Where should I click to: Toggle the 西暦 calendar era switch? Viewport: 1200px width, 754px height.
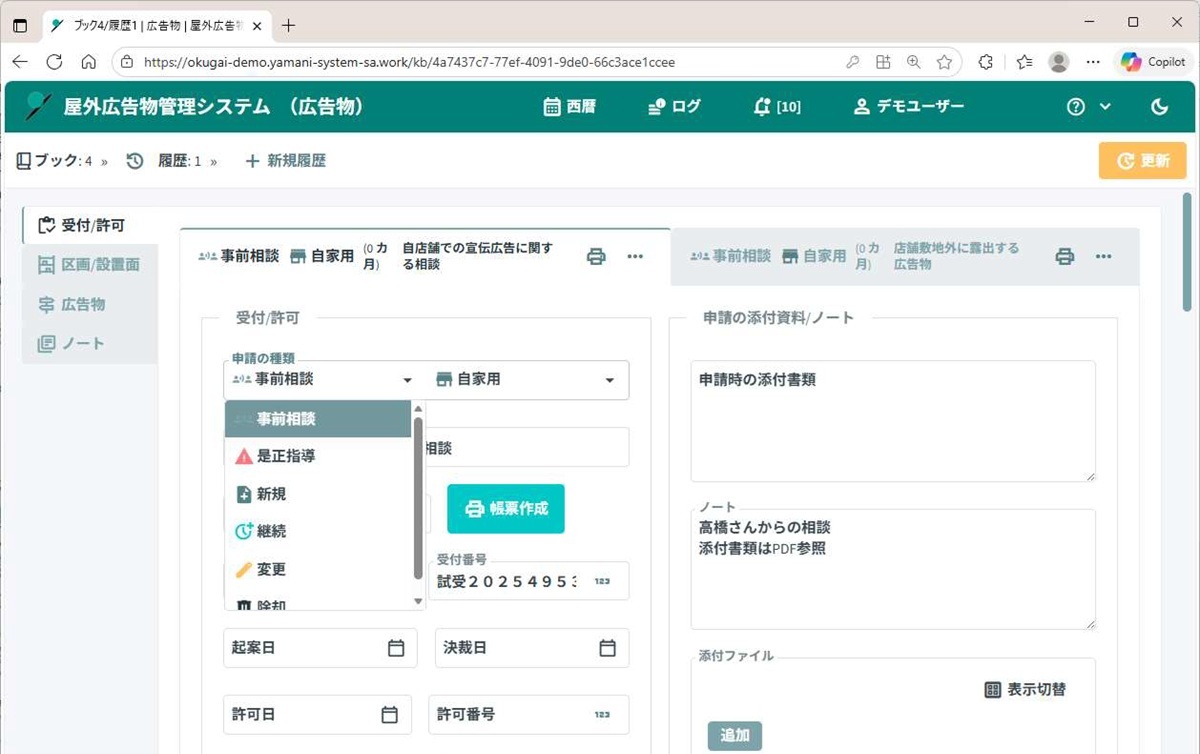569,107
